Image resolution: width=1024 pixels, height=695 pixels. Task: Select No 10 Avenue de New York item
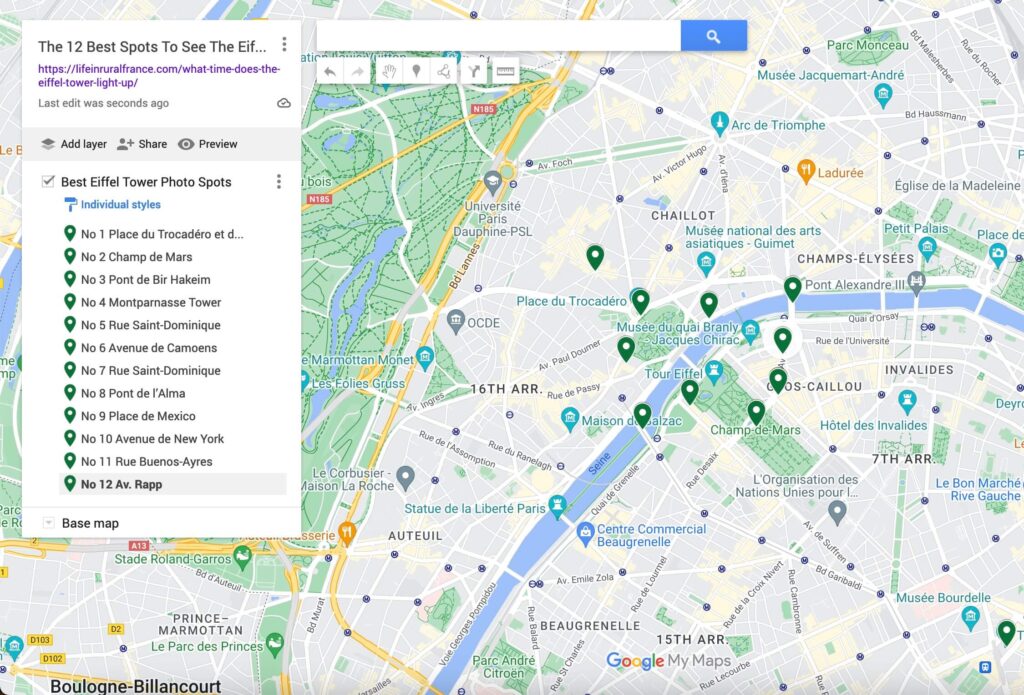pos(172,438)
